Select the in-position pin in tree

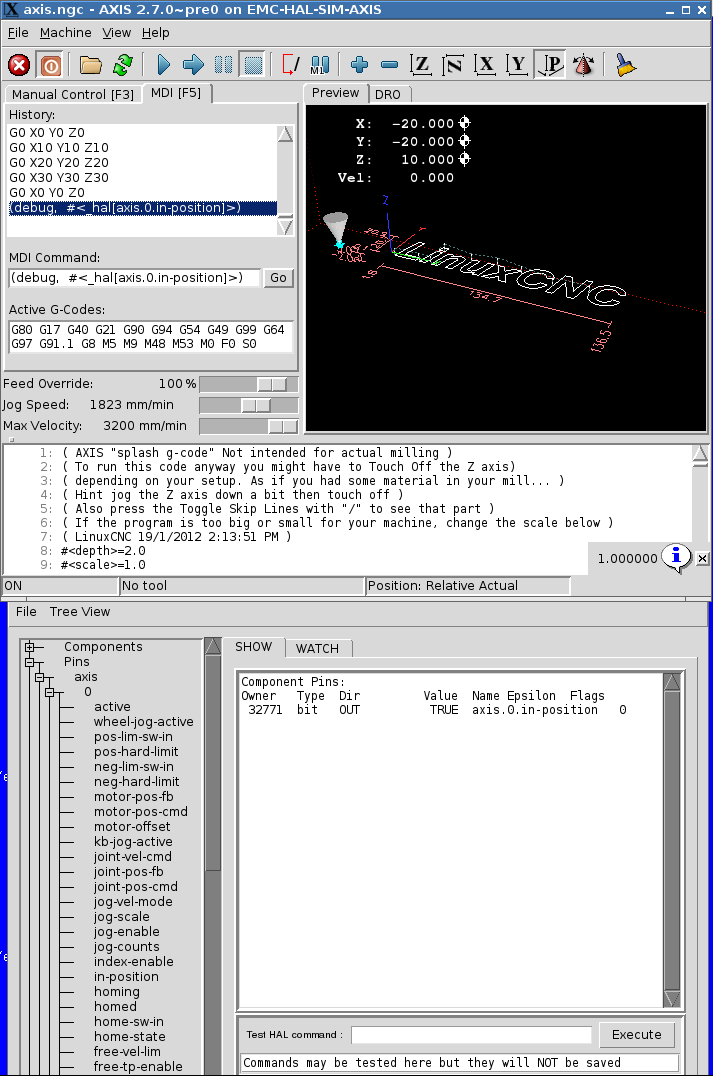pyautogui.click(x=126, y=976)
